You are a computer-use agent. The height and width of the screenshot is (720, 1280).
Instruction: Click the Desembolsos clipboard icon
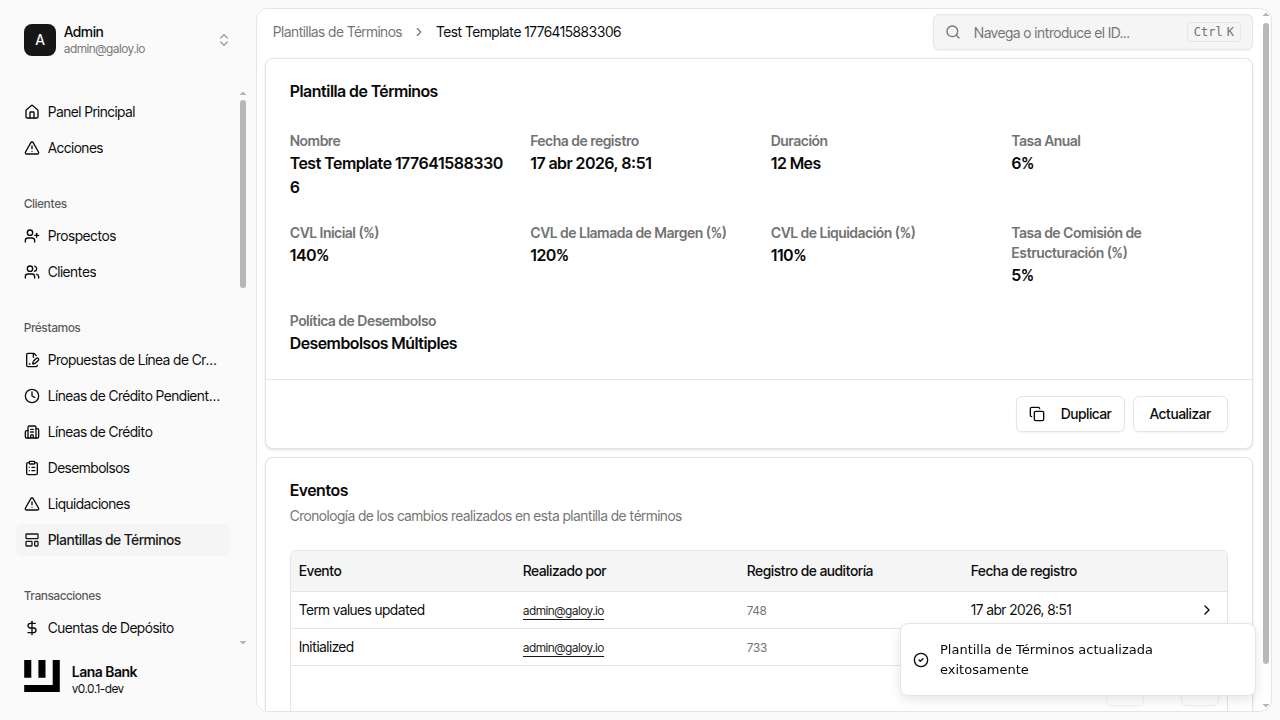(x=32, y=468)
